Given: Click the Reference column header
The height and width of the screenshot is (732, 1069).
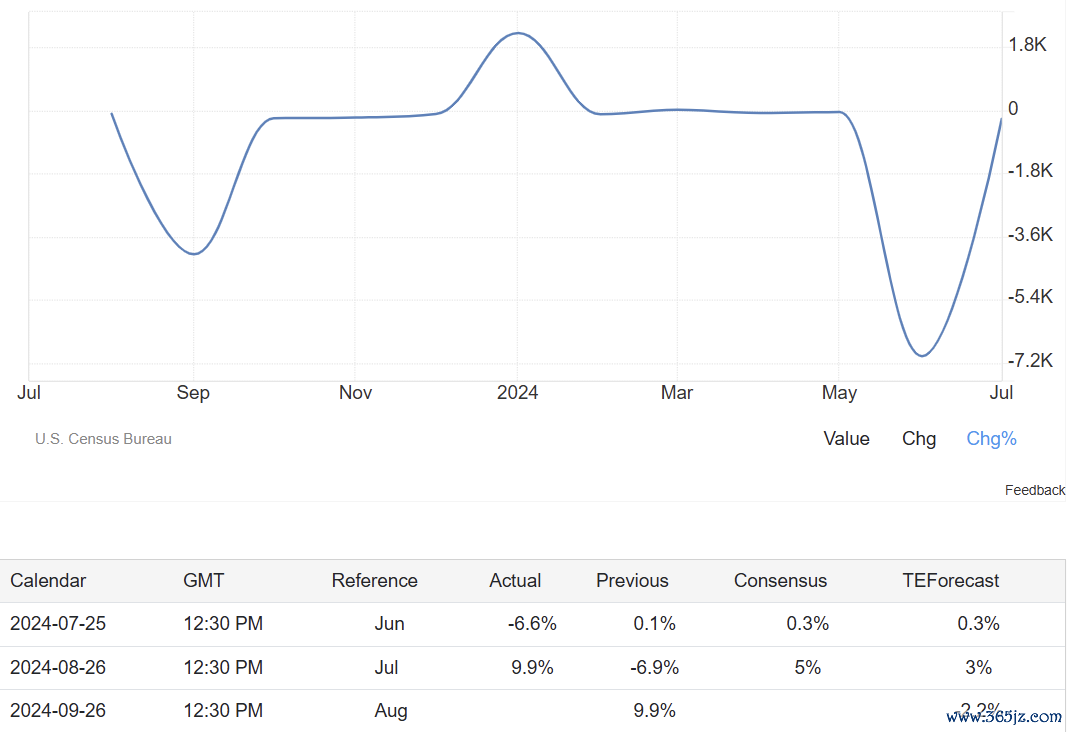Looking at the screenshot, I should (x=374, y=580).
